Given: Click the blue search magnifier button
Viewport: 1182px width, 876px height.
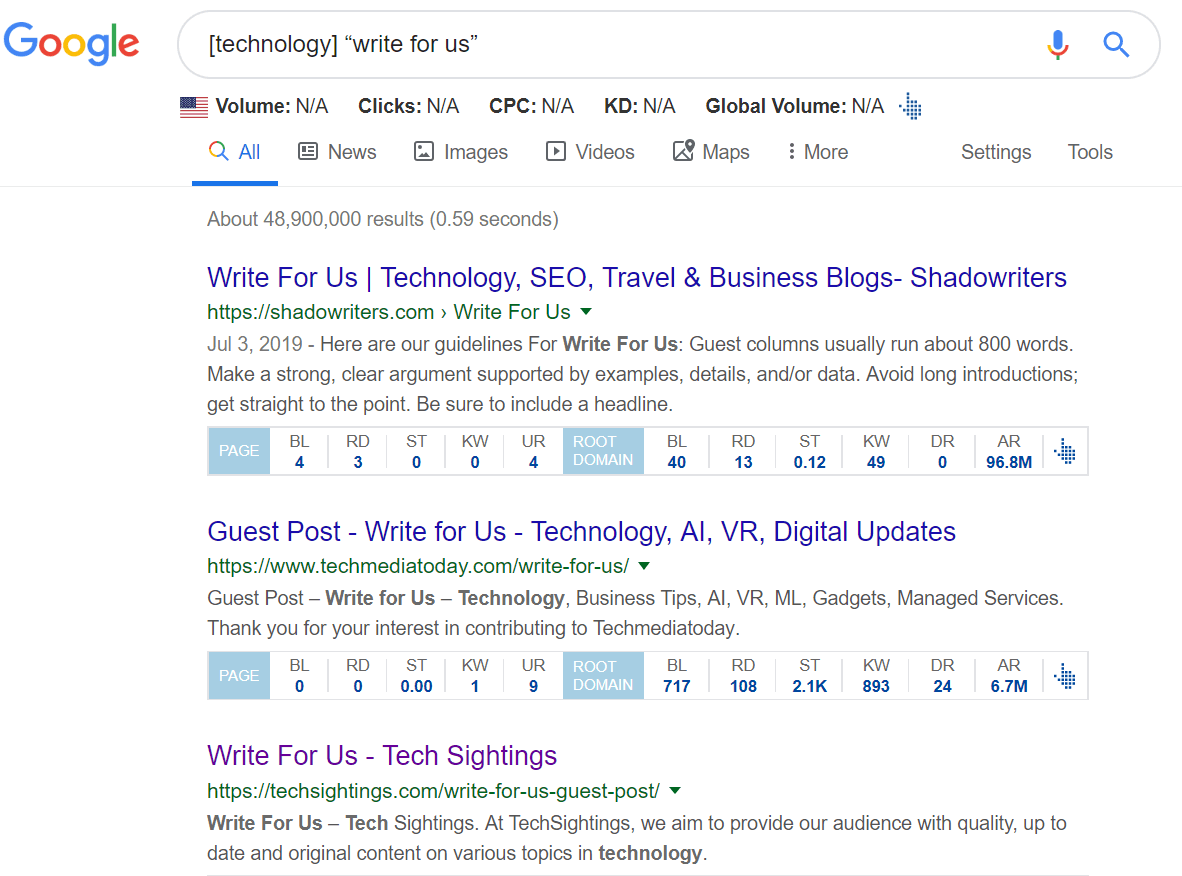Looking at the screenshot, I should (x=1116, y=44).
